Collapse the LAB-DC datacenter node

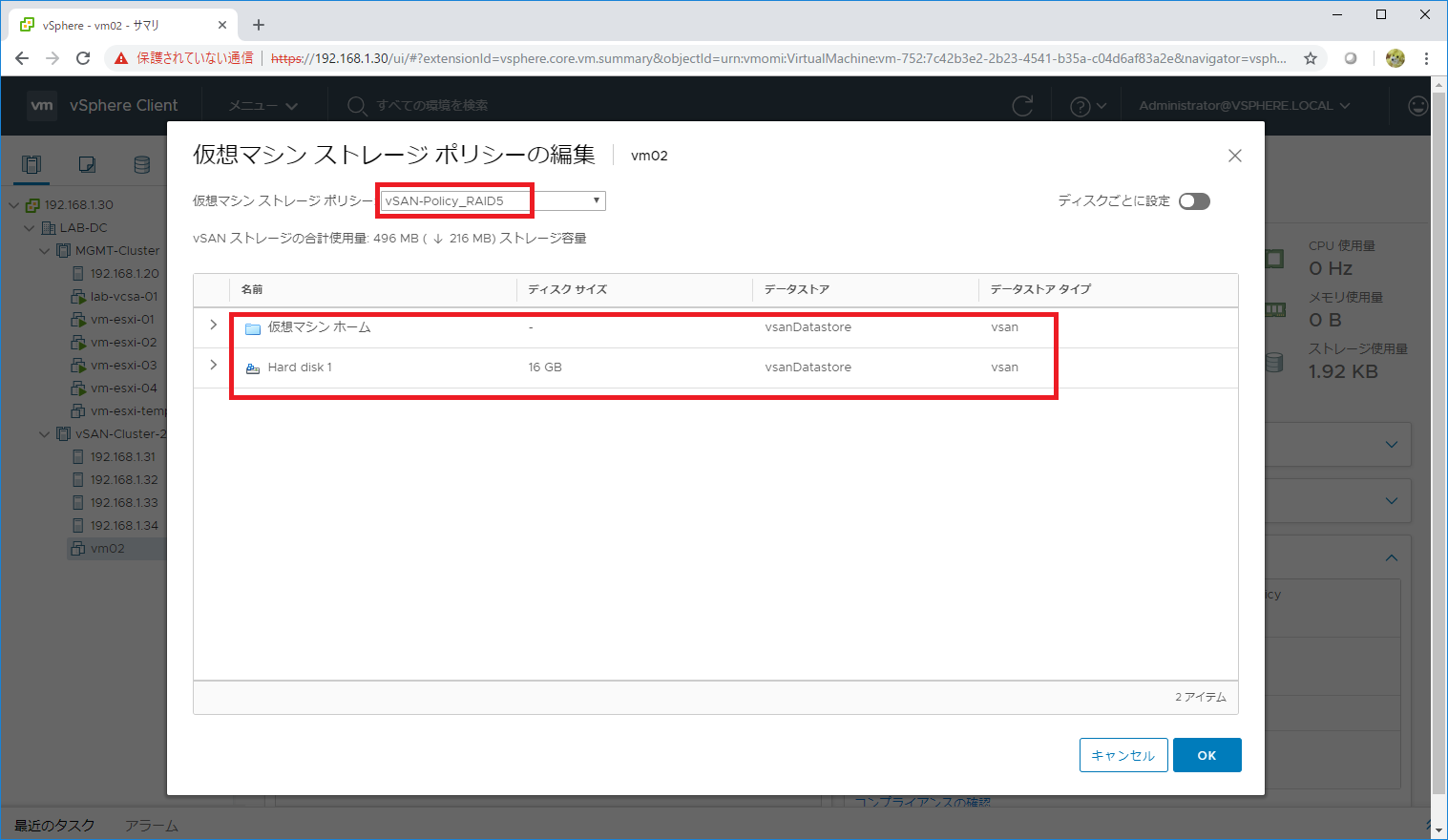30,228
